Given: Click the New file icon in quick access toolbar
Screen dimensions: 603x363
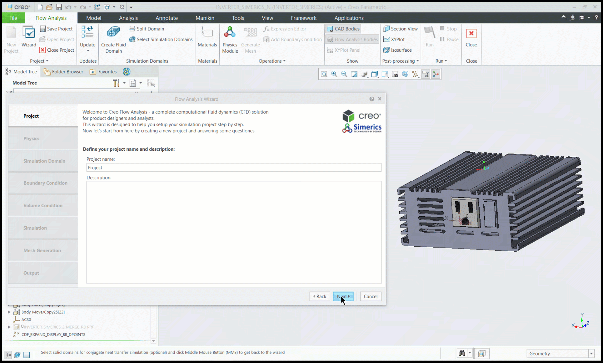Looking at the screenshot, I should [40, 7].
